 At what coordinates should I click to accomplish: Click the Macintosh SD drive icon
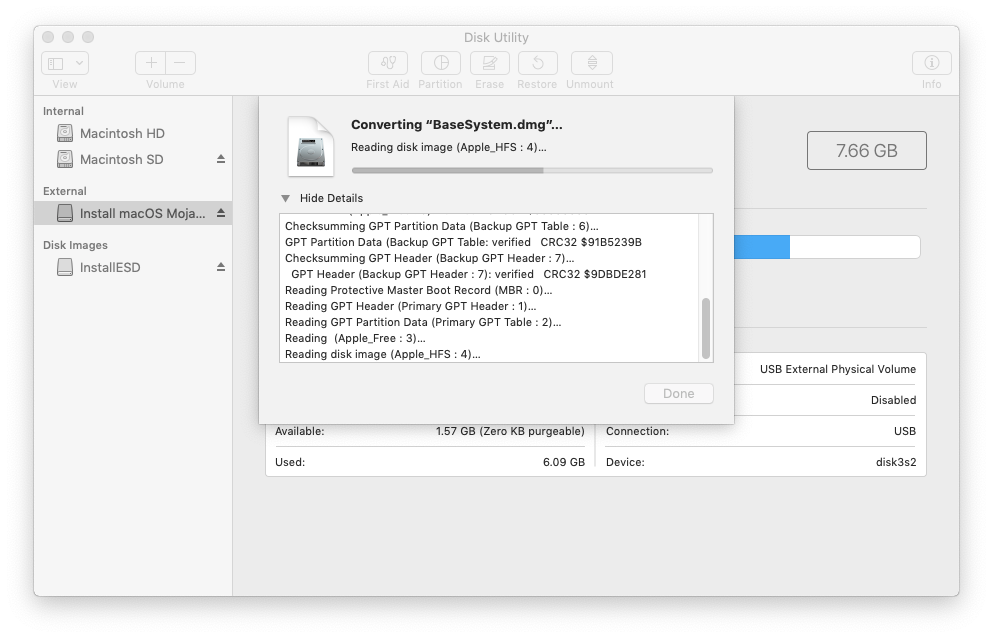(65, 159)
